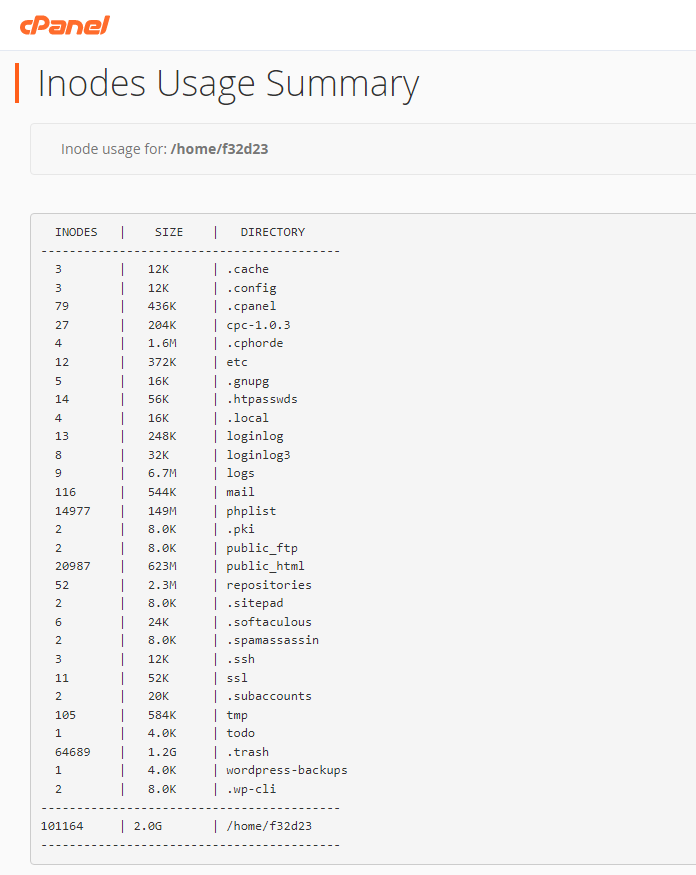
Task: Click the INODES column header
Action: 76,232
